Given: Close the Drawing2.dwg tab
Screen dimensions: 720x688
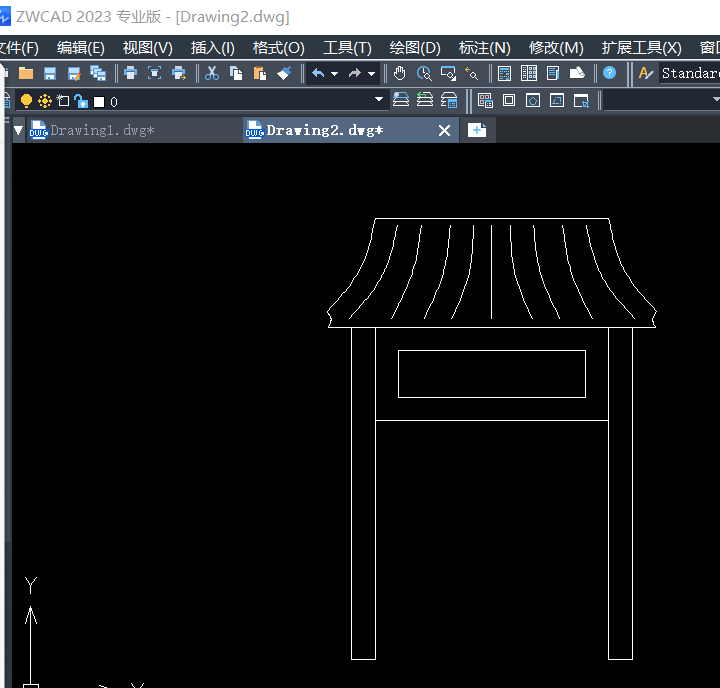Looking at the screenshot, I should tap(444, 131).
